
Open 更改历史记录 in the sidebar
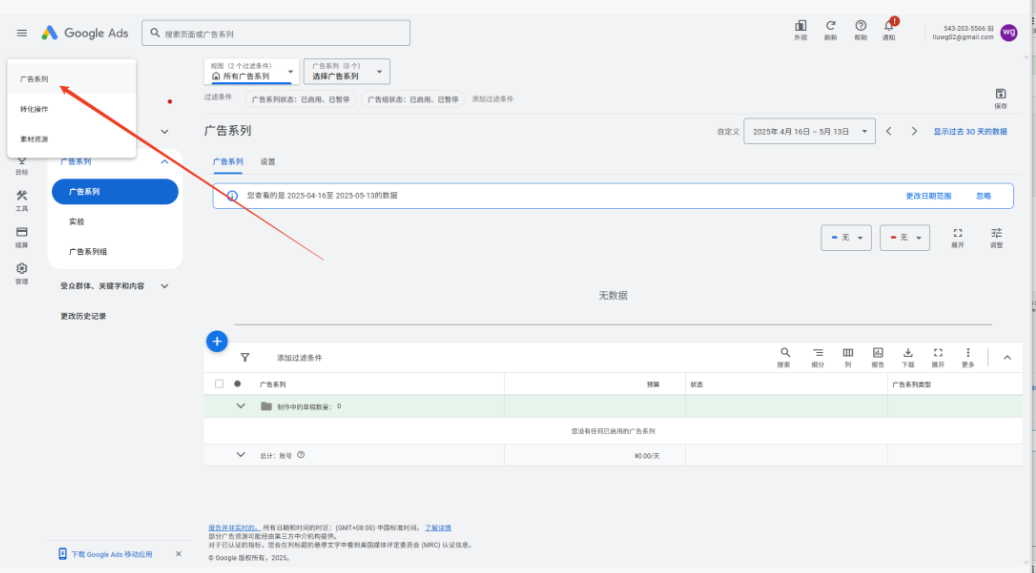pyautogui.click(x=83, y=317)
